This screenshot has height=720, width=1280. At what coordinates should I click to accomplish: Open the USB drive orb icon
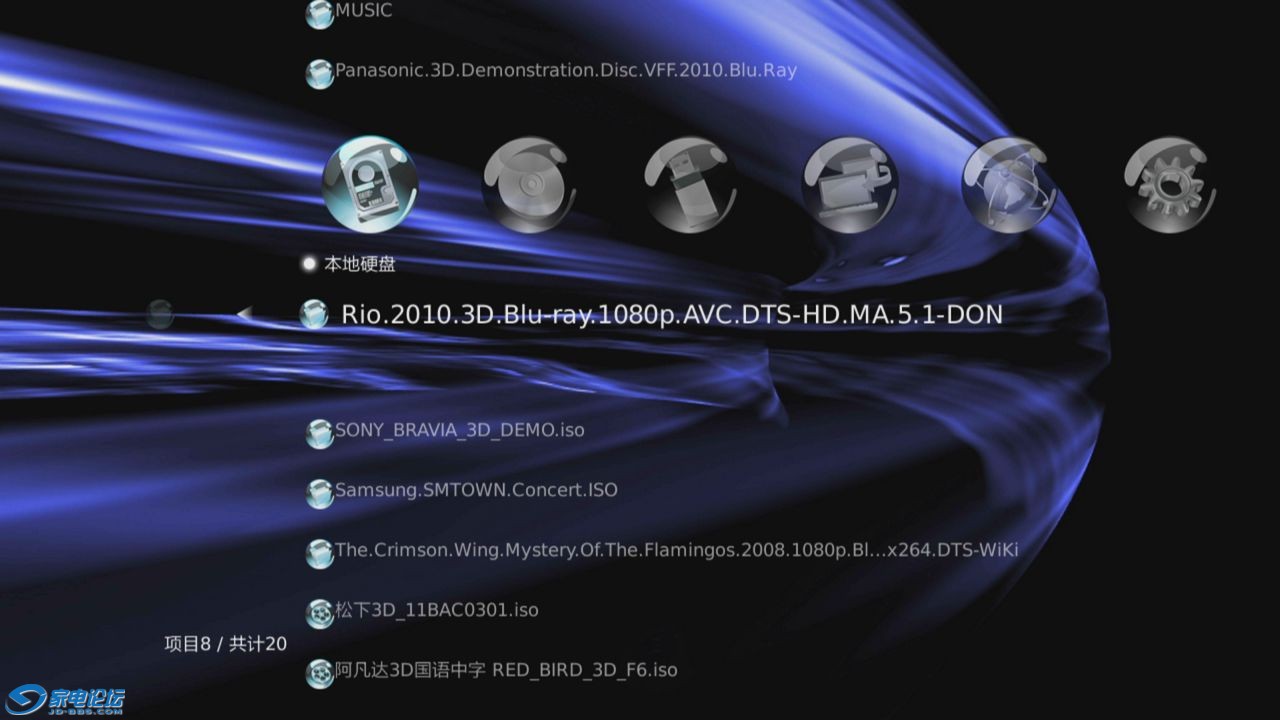click(691, 184)
